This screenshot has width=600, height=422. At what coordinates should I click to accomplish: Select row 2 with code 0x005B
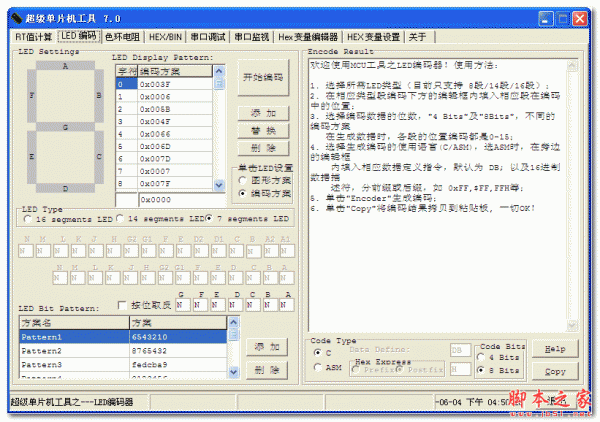164,109
